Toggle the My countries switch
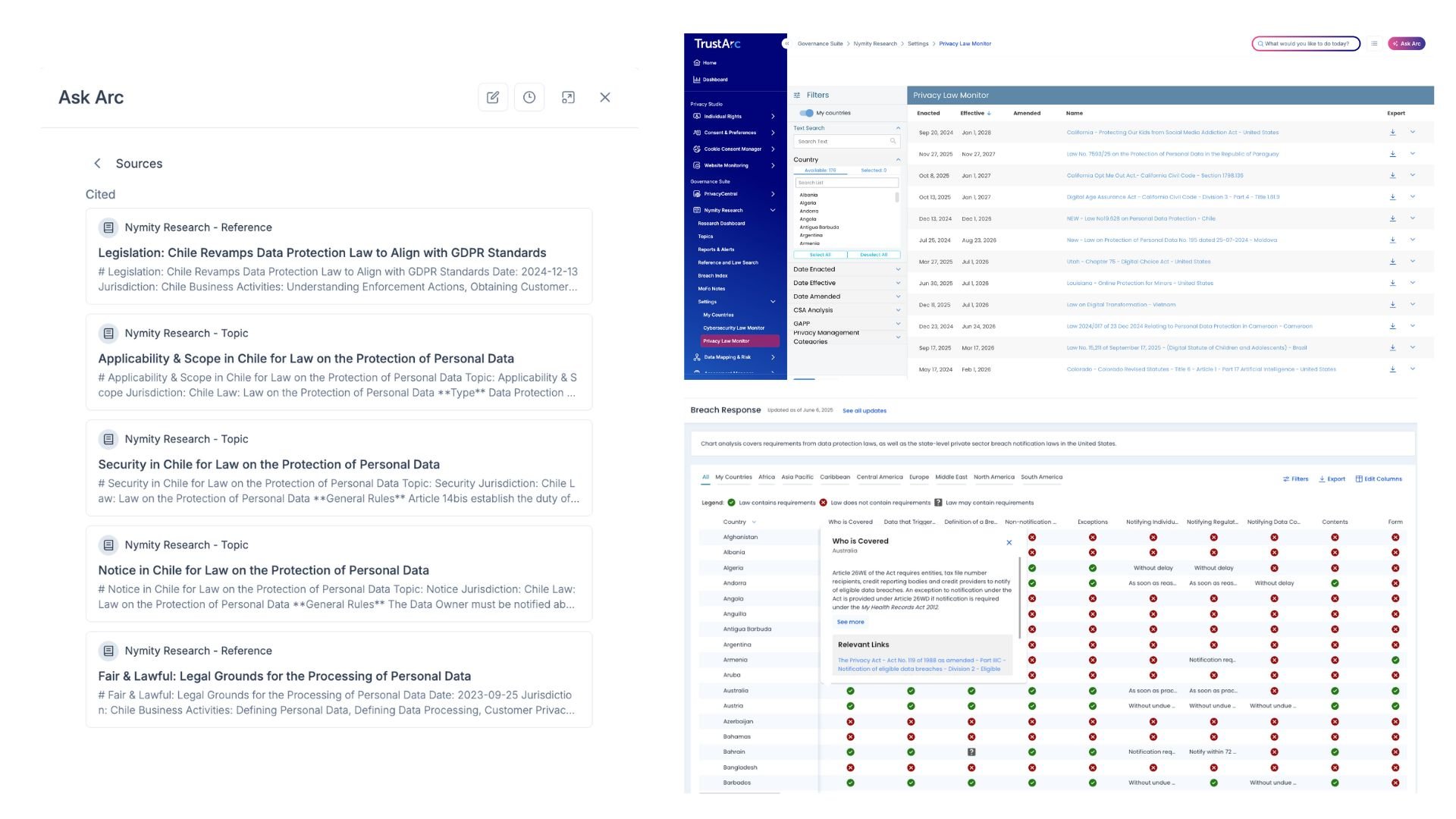Screen dimensions: 1456x819 click(x=807, y=113)
